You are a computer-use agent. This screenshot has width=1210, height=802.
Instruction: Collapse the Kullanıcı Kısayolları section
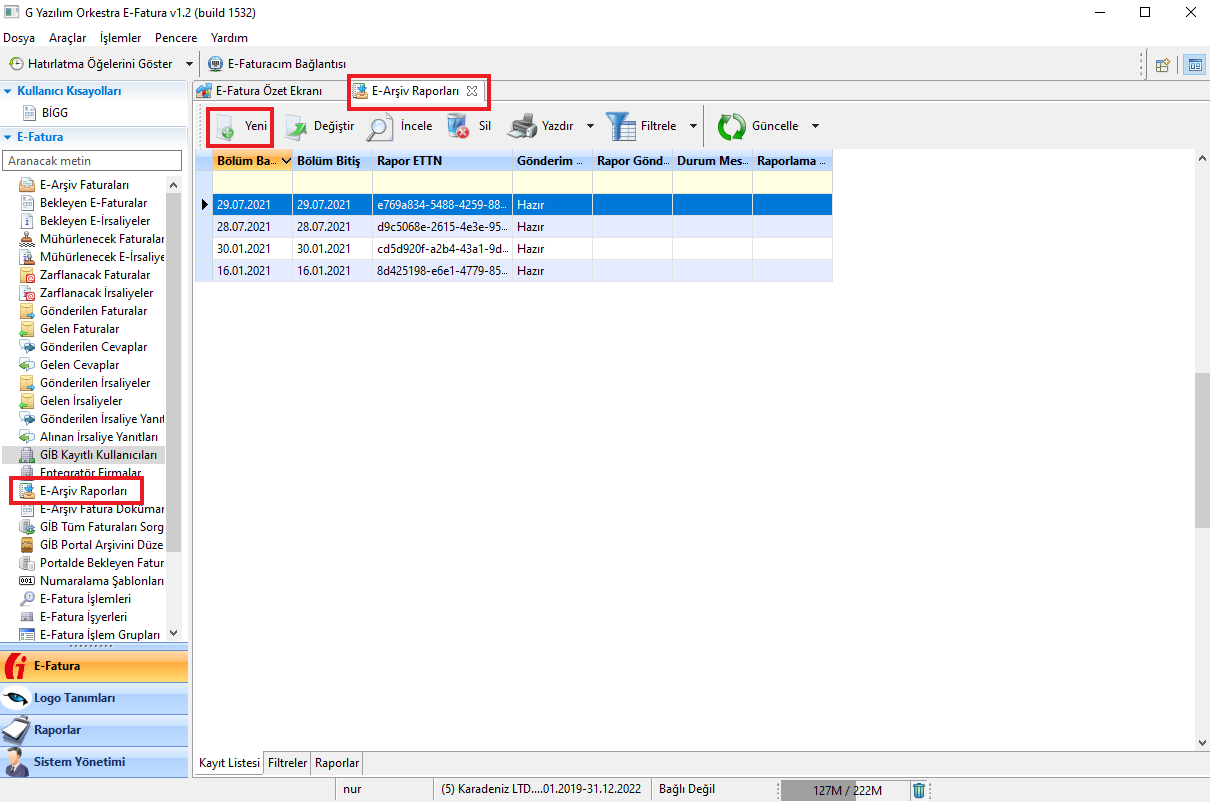[8, 91]
